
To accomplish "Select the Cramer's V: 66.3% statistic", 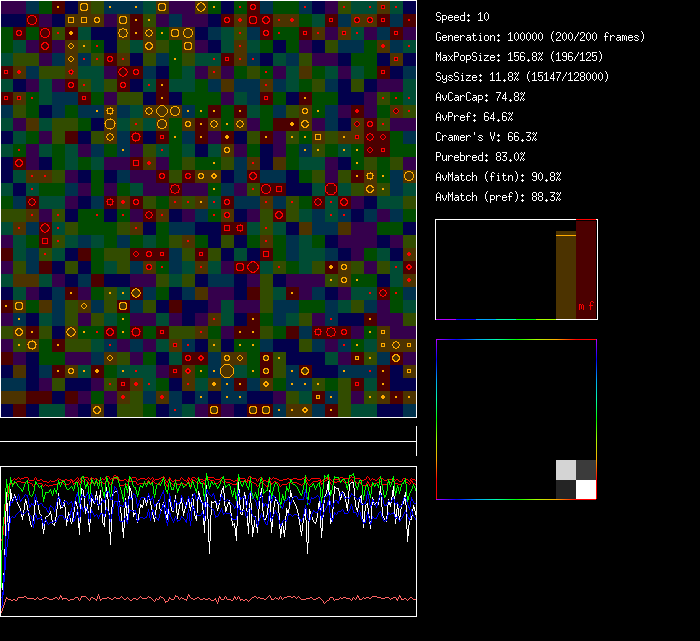I will (486, 137).
